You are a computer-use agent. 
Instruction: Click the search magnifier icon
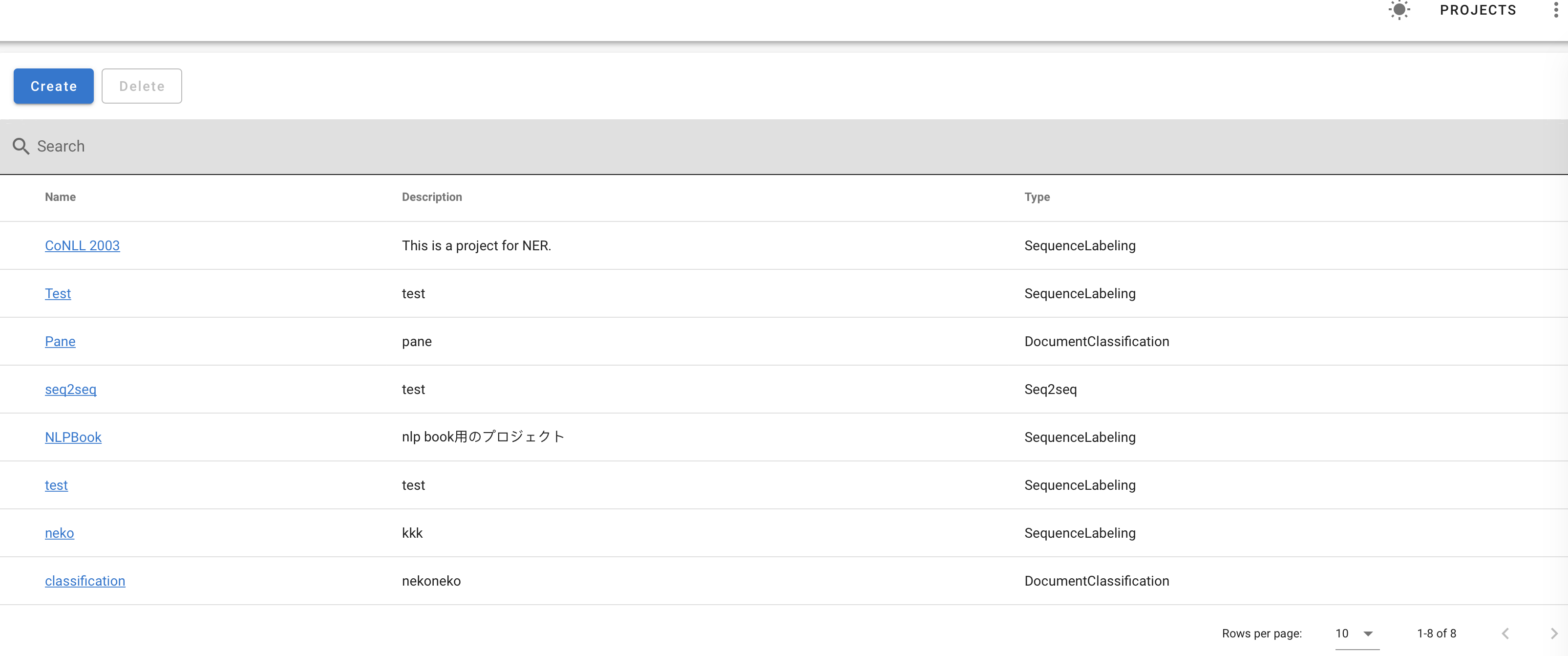(21, 146)
